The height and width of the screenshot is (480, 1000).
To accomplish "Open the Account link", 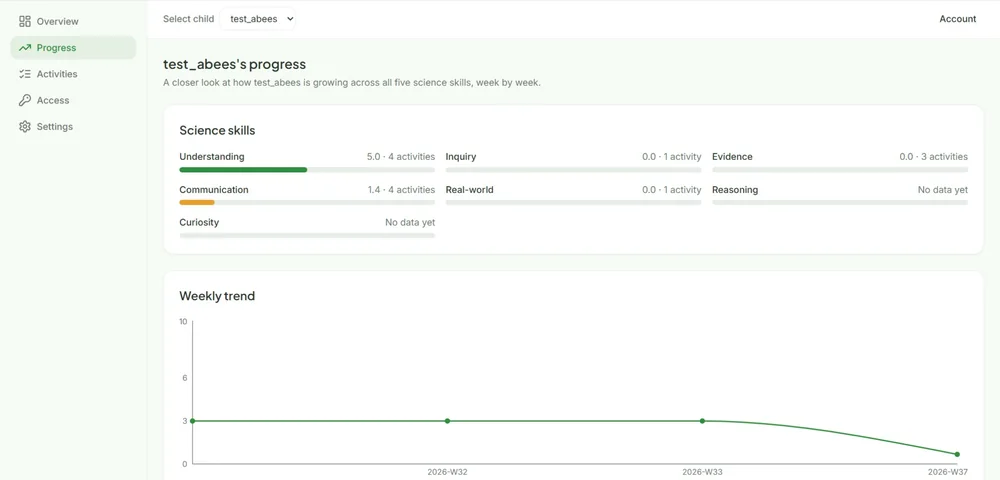I will coord(957,19).
